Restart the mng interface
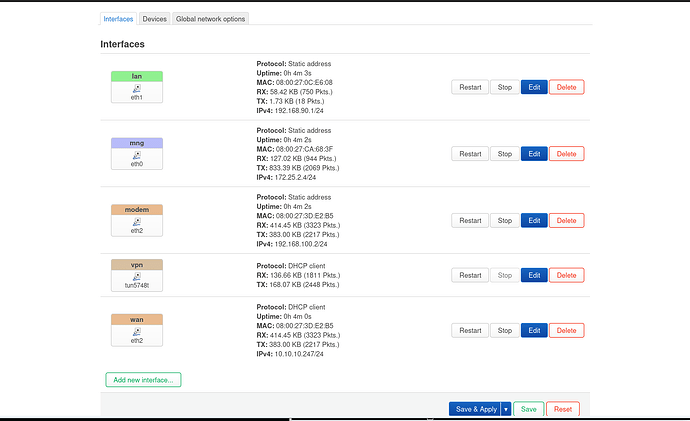 coord(470,154)
